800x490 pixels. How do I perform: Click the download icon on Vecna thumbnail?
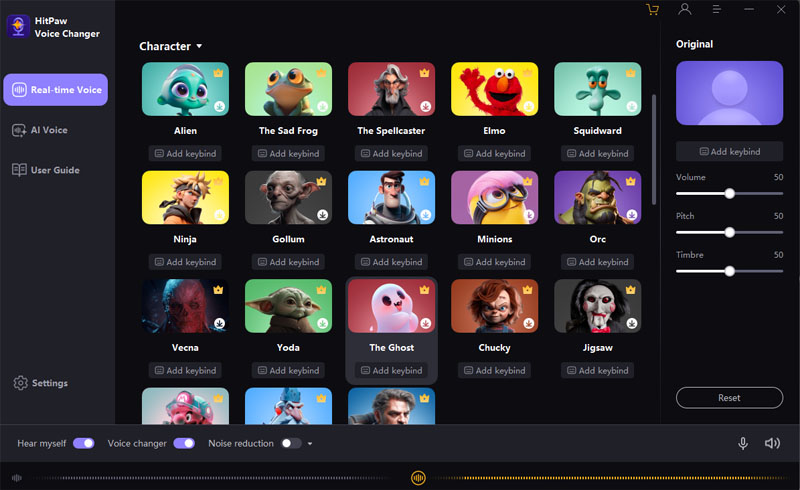(219, 322)
